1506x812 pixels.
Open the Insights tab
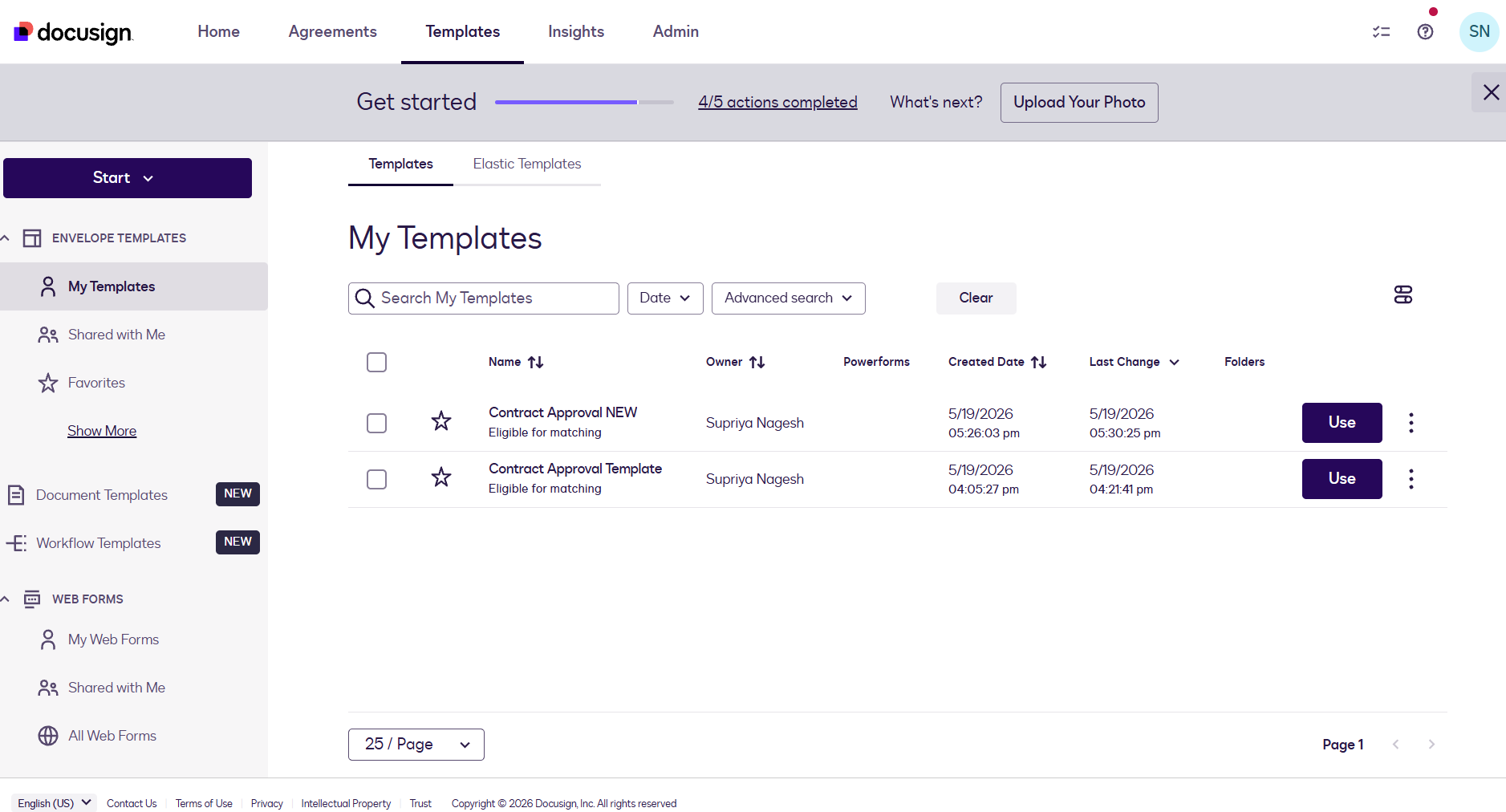pos(576,31)
